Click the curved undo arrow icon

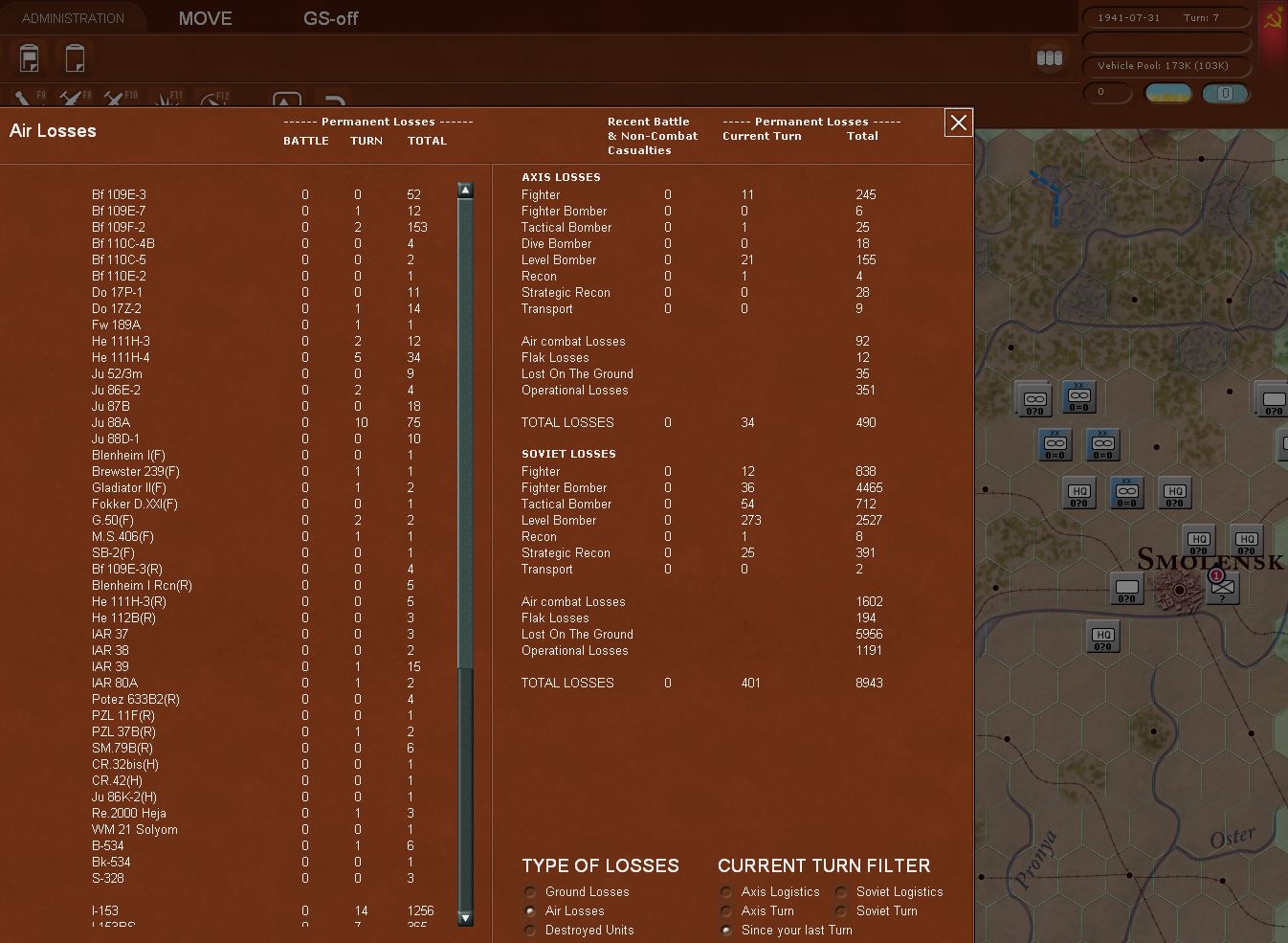[334, 100]
